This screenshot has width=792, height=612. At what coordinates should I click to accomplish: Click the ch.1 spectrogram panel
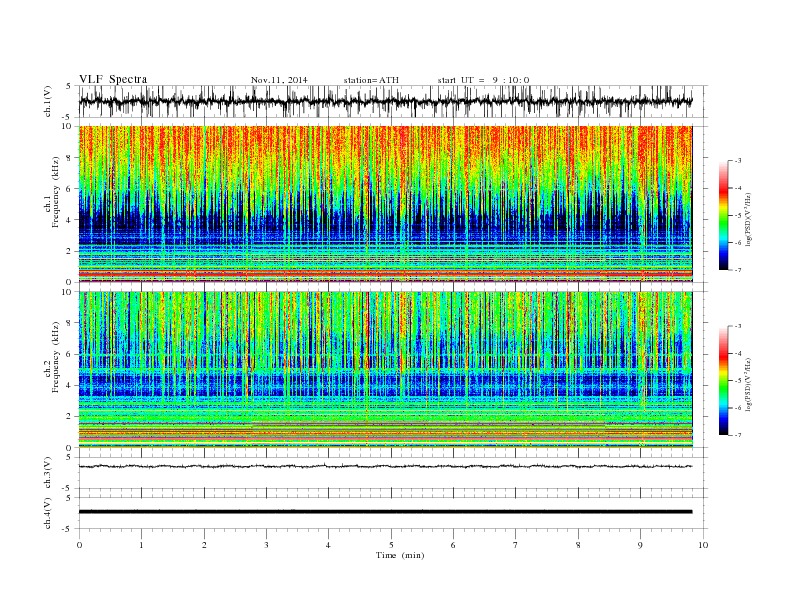(386, 204)
